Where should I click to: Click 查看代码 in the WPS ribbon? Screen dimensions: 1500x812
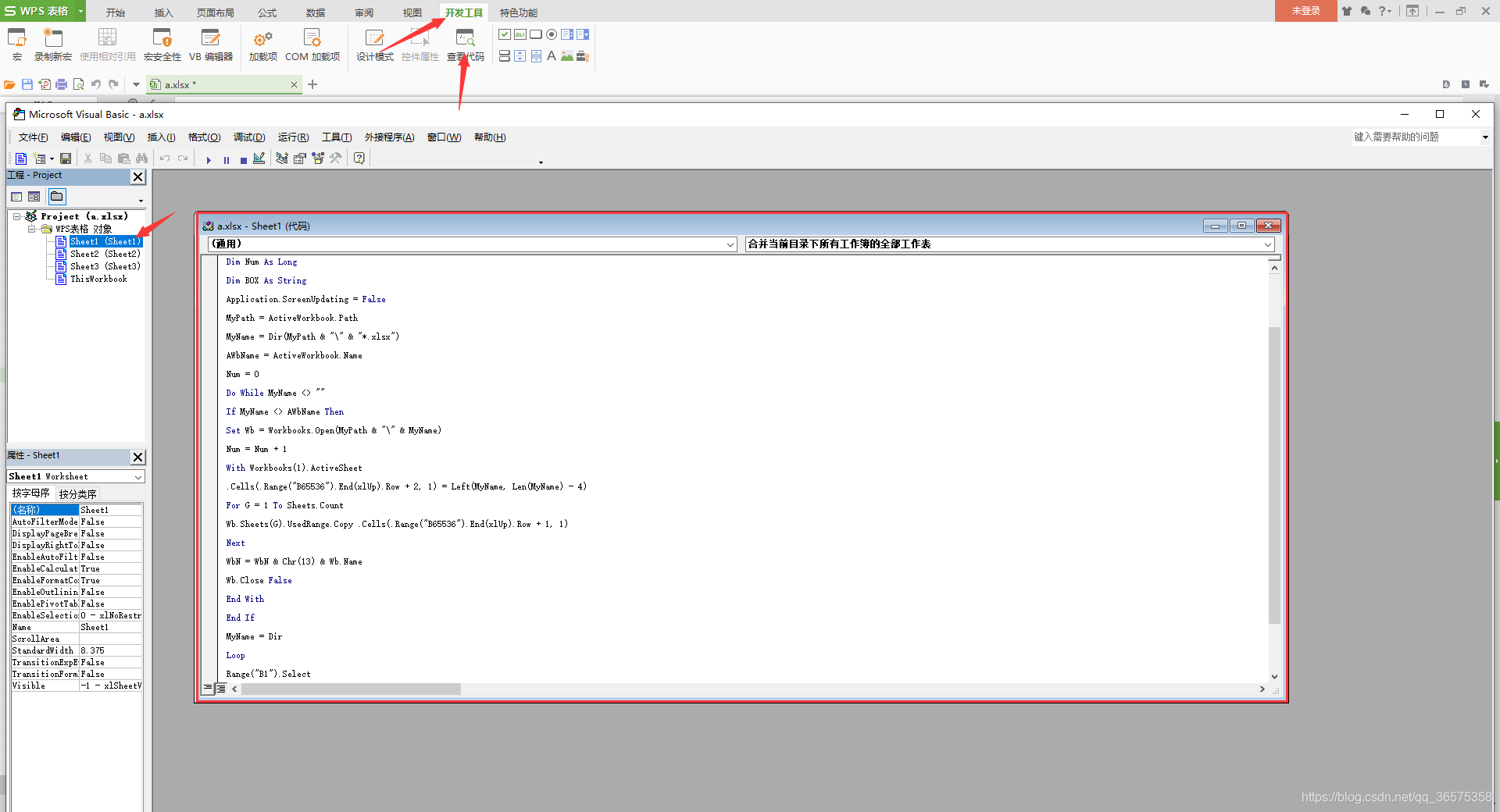point(466,45)
